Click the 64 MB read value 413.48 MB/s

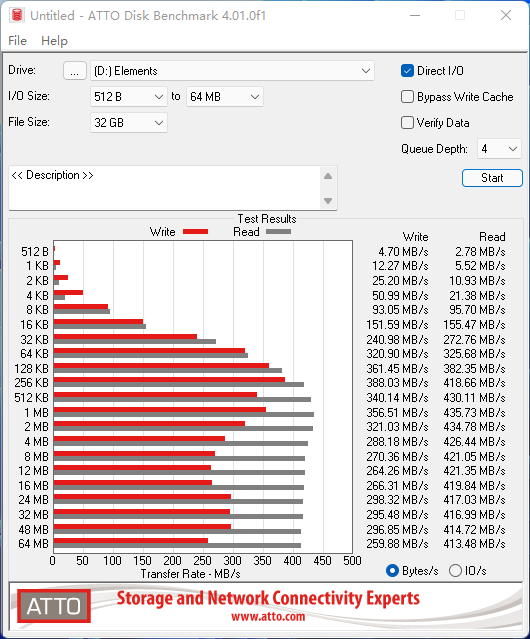click(475, 544)
